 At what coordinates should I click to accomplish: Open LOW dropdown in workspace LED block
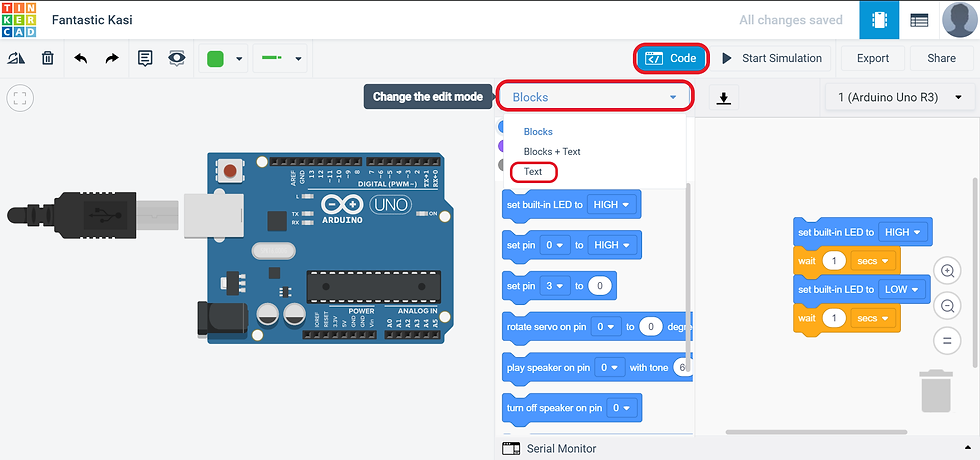pos(901,289)
